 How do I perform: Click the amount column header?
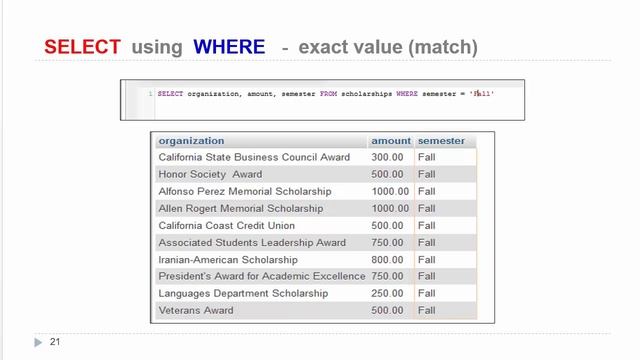click(x=391, y=141)
